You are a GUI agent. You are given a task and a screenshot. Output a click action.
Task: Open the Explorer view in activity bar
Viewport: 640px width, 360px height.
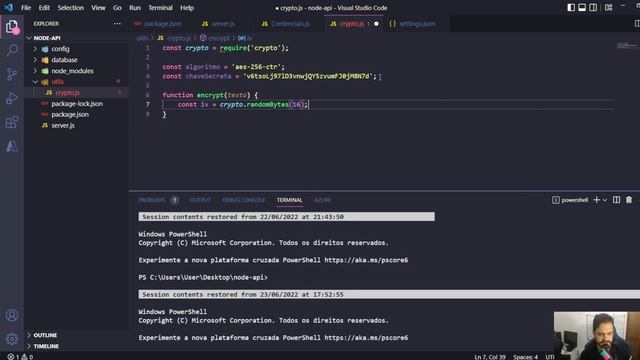(x=12, y=27)
